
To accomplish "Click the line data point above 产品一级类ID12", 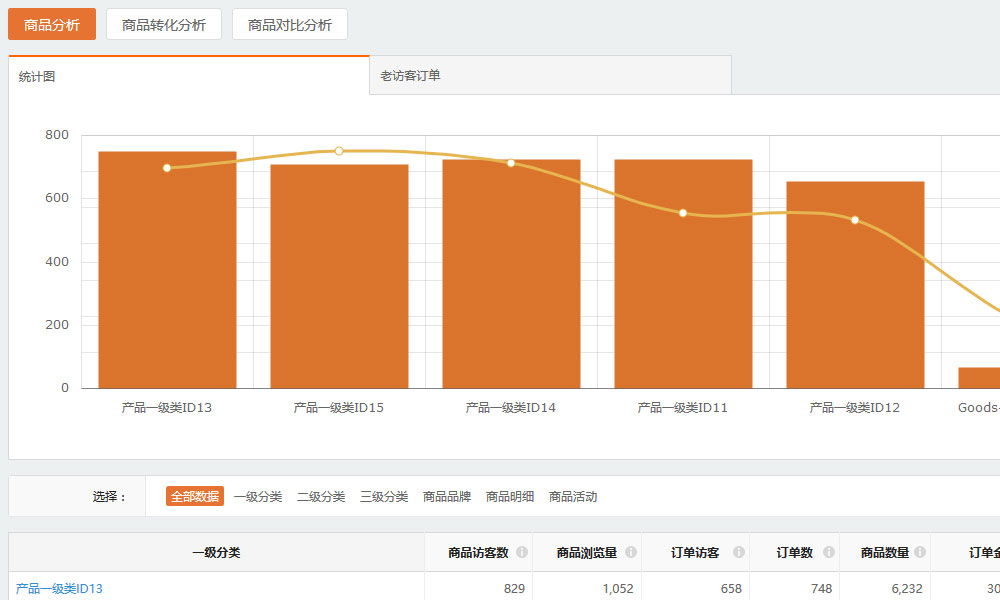I will coord(855,220).
